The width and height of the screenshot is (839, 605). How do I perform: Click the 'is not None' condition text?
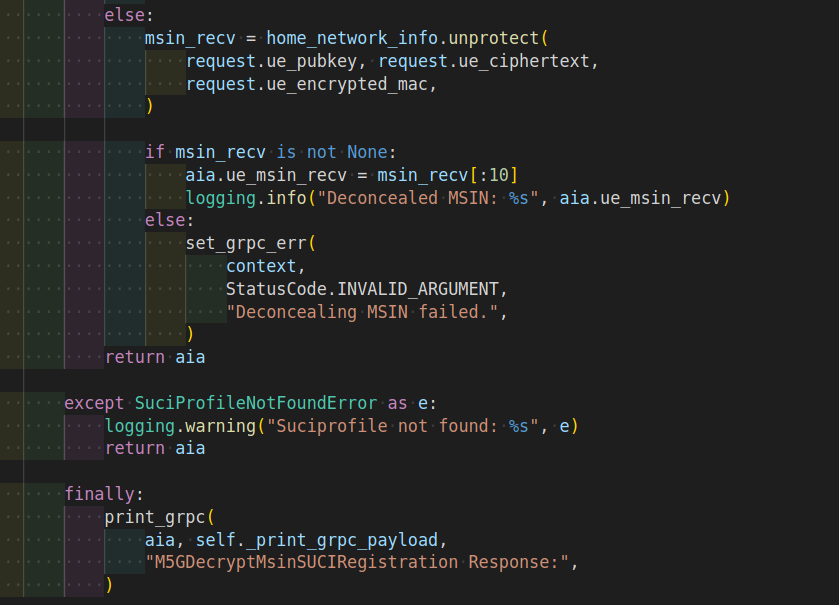[332, 152]
